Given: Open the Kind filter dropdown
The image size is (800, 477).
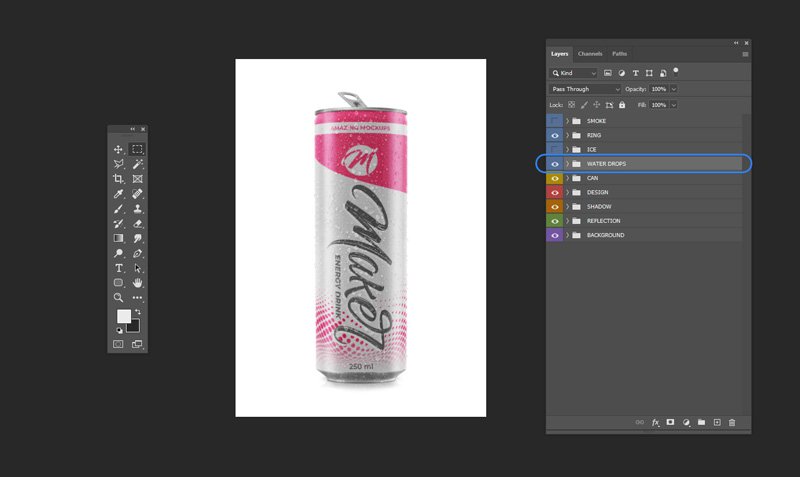Looking at the screenshot, I should (x=573, y=73).
